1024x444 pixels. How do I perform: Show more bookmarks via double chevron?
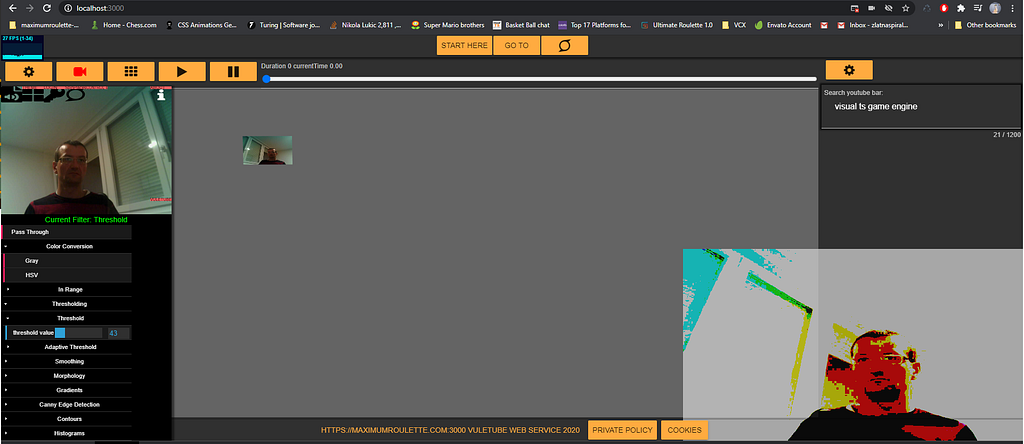pos(941,25)
